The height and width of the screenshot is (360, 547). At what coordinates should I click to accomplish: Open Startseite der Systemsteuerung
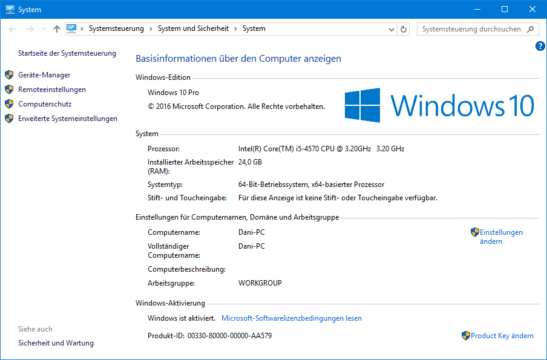point(67,53)
